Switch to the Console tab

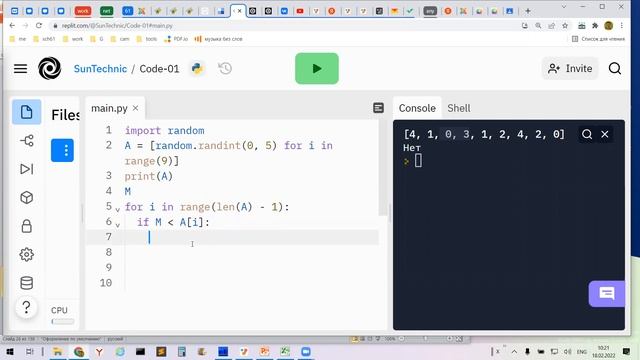[417, 108]
